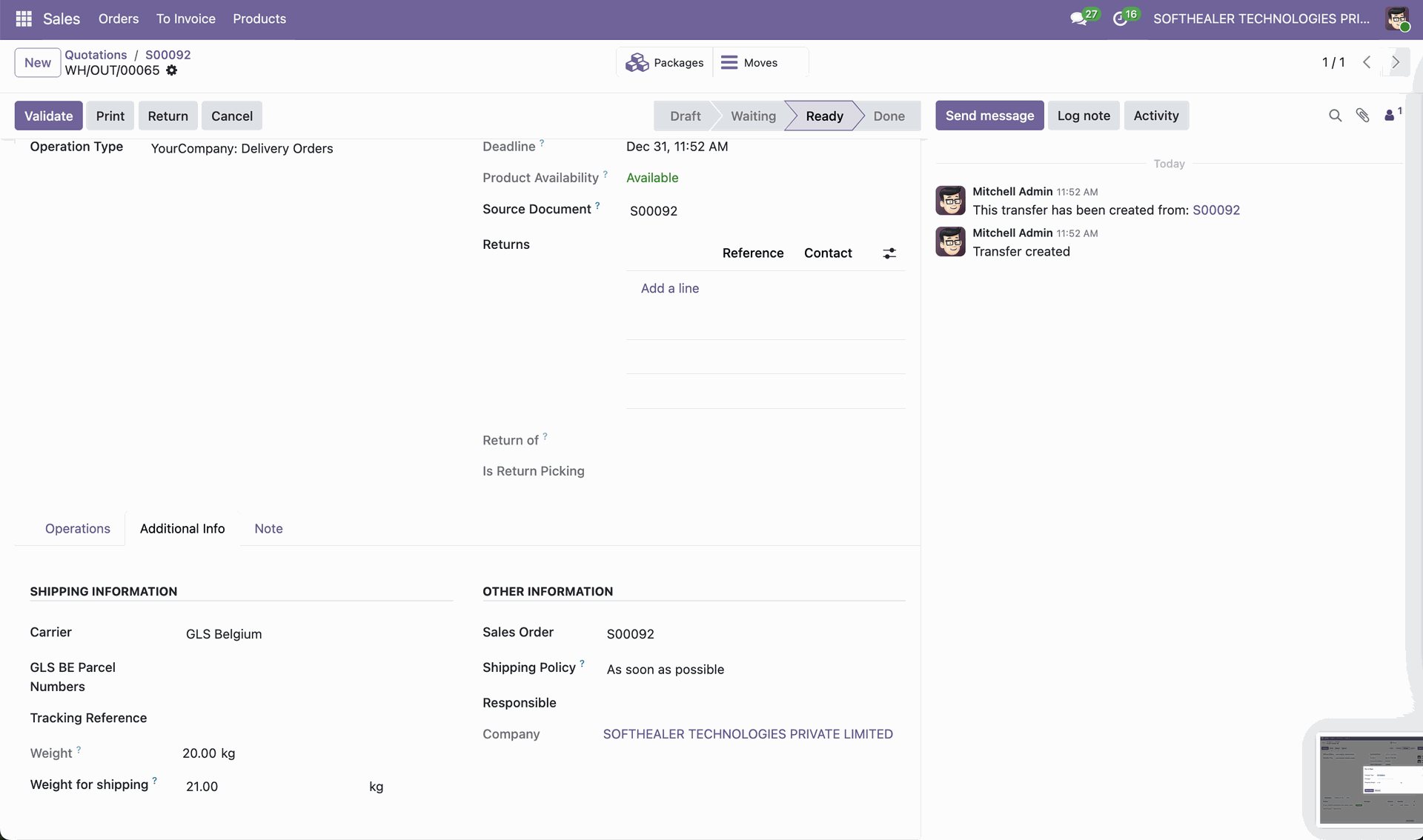Open the followers icon
1423x840 pixels.
tap(1390, 116)
